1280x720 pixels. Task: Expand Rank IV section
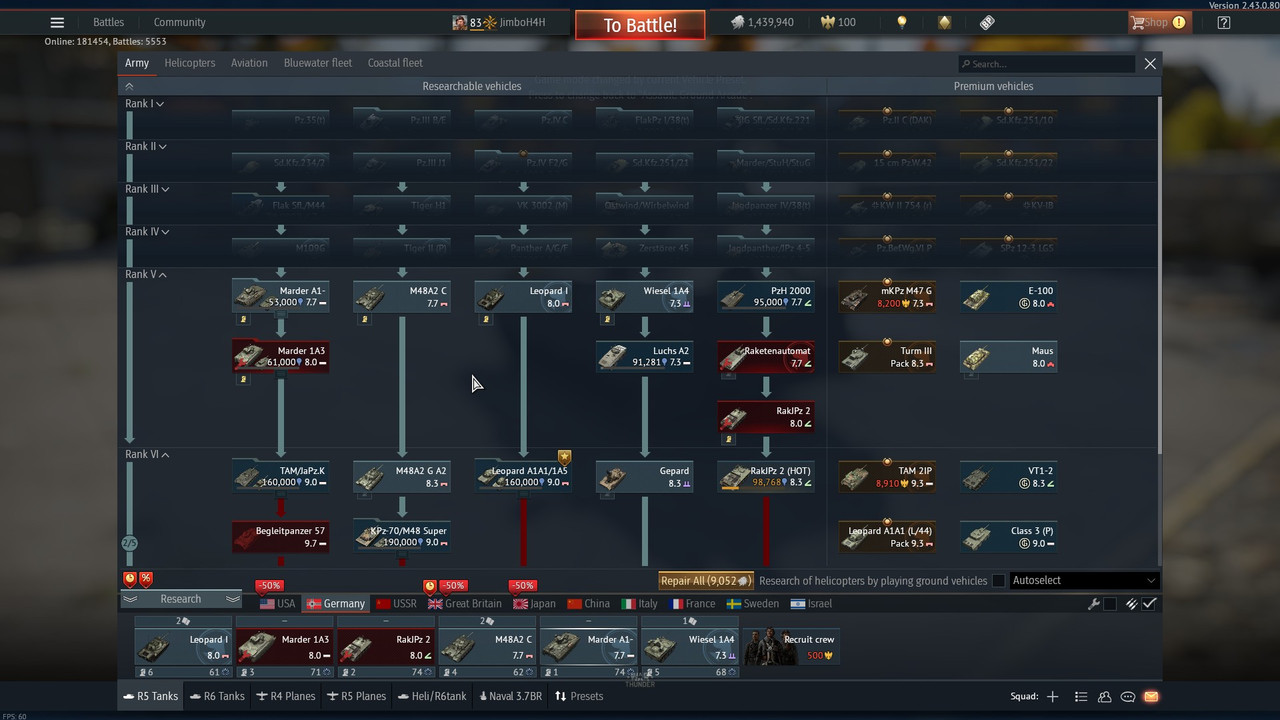pyautogui.click(x=148, y=232)
